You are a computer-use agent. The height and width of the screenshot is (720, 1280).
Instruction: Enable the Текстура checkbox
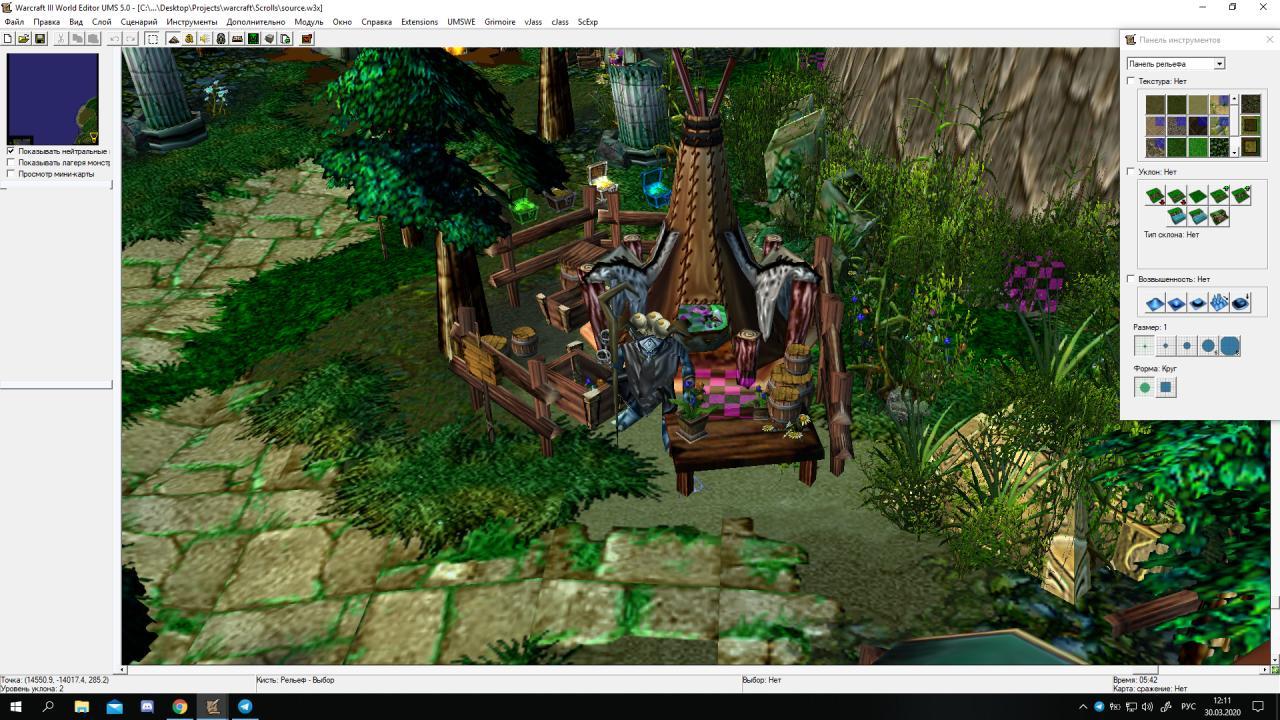point(1131,81)
